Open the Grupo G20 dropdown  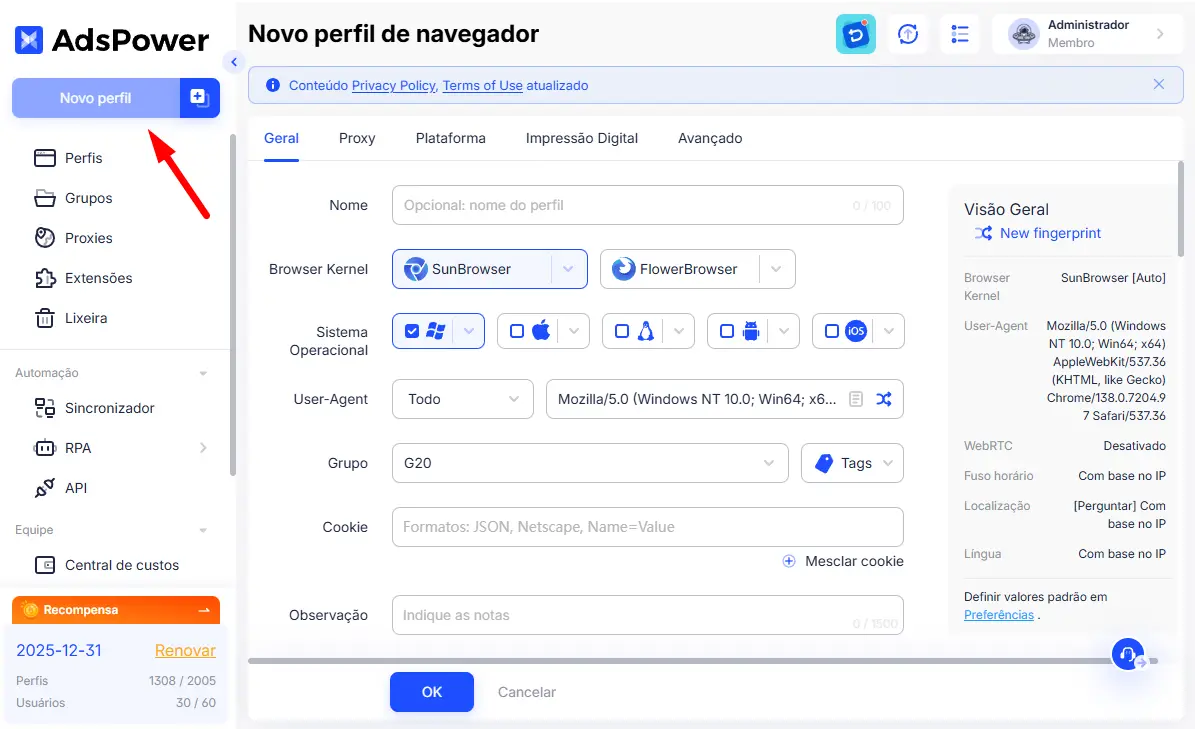click(x=590, y=463)
